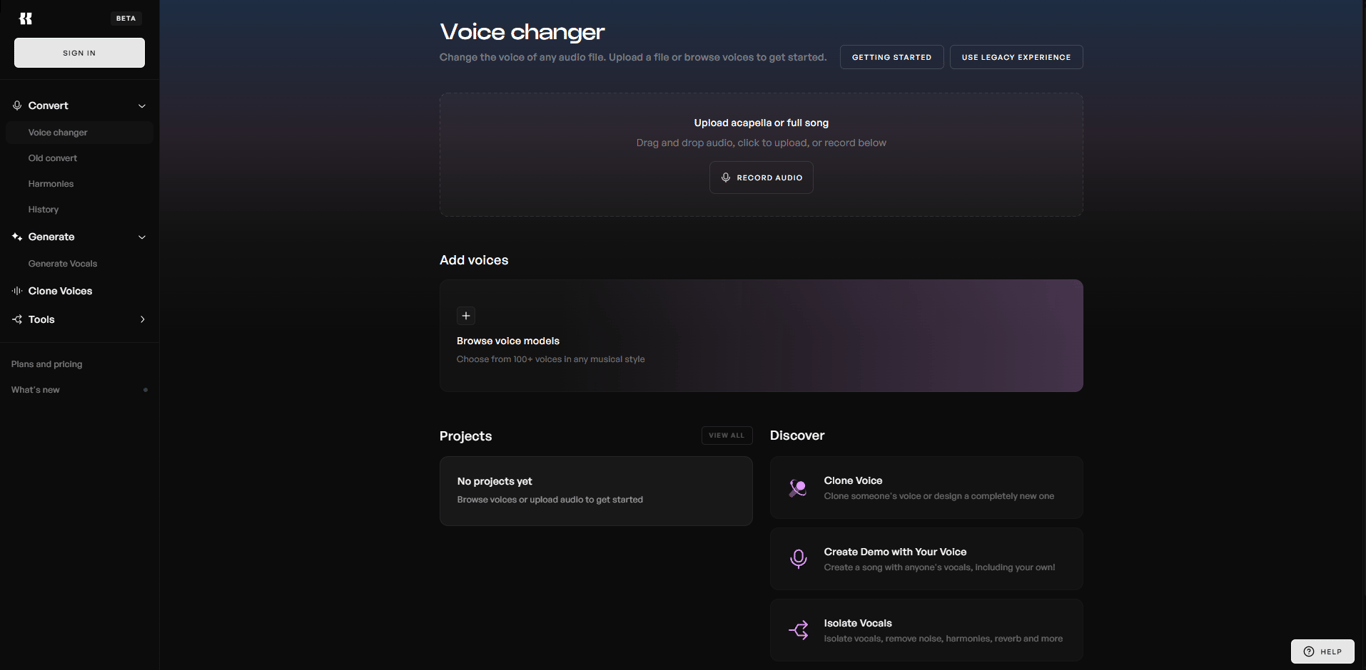Click the sparkle icon beside Generate
Viewport: 1366px width, 670px height.
[x=17, y=237]
